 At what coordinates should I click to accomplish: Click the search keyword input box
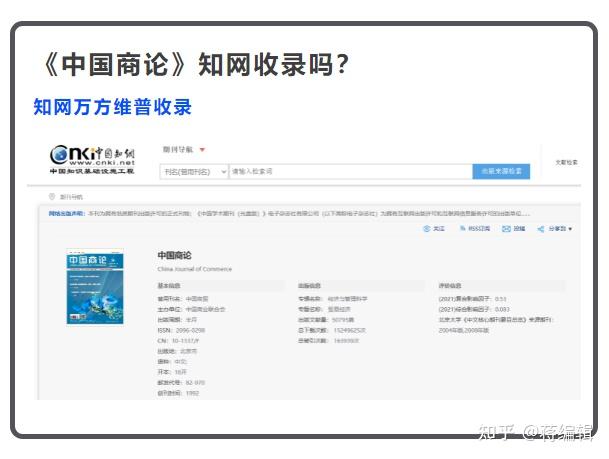point(351,172)
